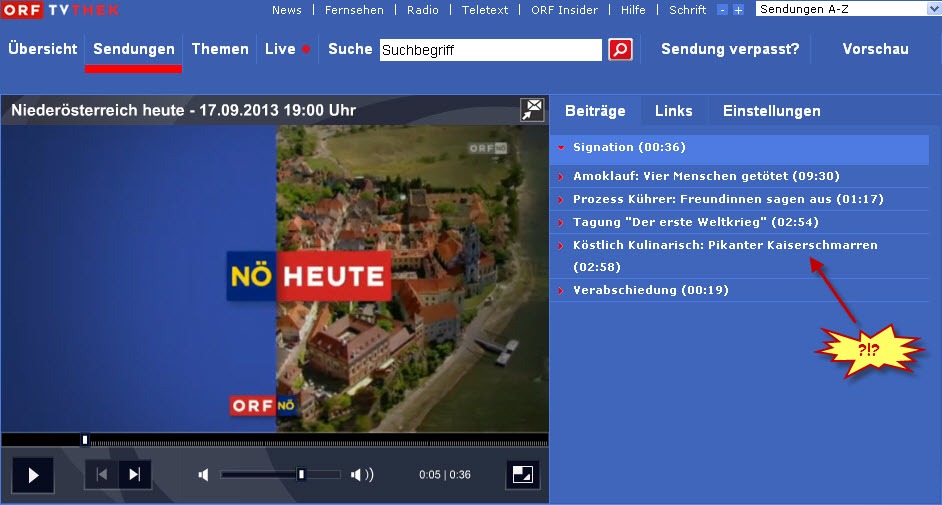The image size is (942, 505).
Task: Toggle fullscreen video mode
Action: (x=522, y=474)
